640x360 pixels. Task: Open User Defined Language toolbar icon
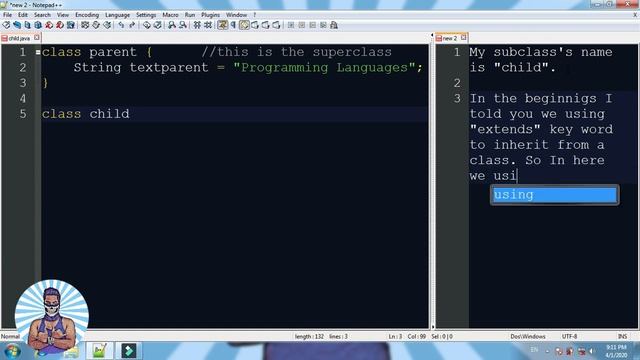click(x=255, y=25)
